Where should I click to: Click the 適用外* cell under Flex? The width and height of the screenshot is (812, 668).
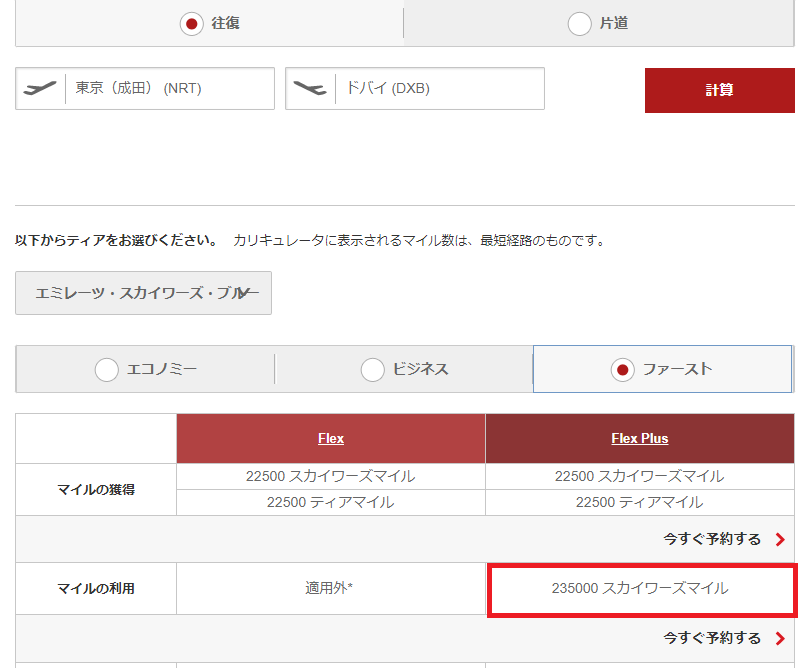[331, 588]
